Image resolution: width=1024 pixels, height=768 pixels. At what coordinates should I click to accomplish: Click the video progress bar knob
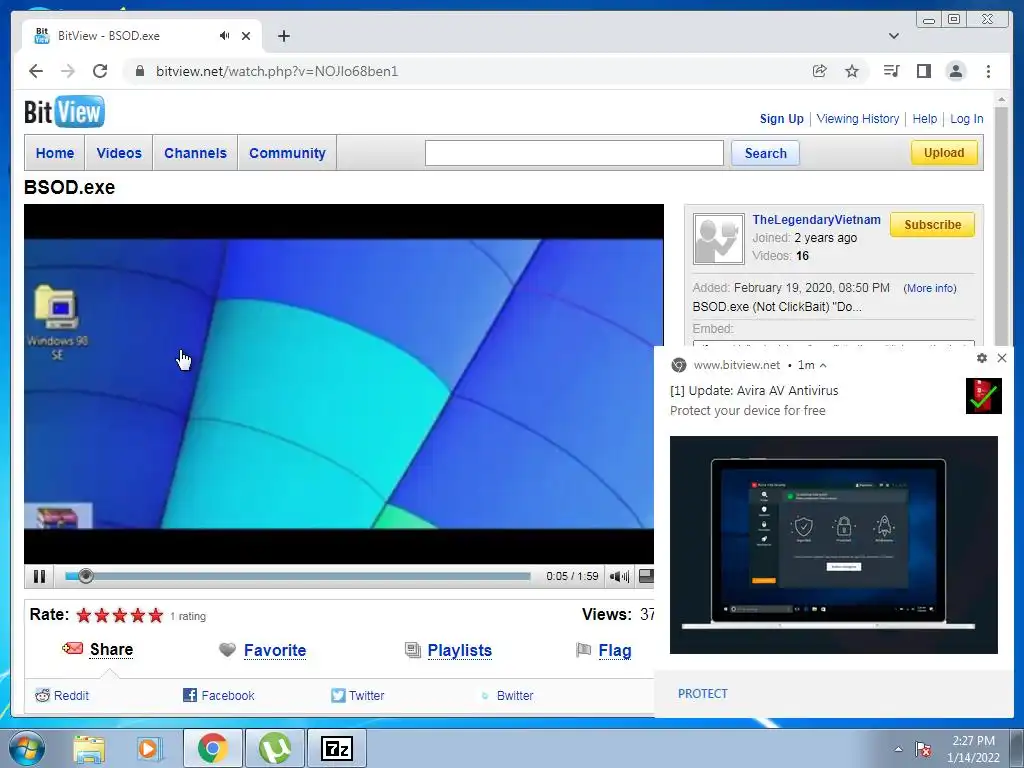[x=86, y=576]
